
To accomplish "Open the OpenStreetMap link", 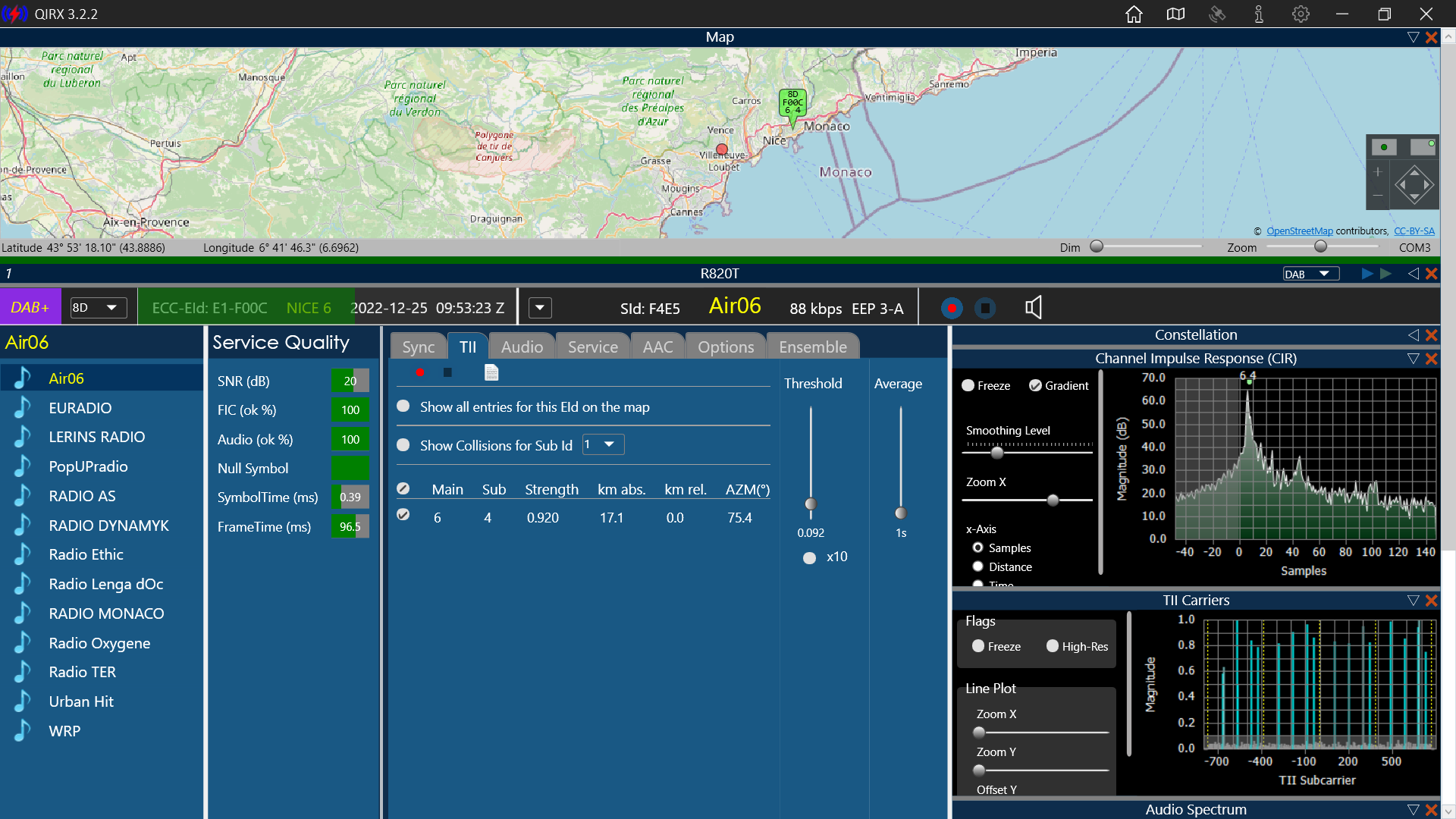I will click(x=1299, y=231).
